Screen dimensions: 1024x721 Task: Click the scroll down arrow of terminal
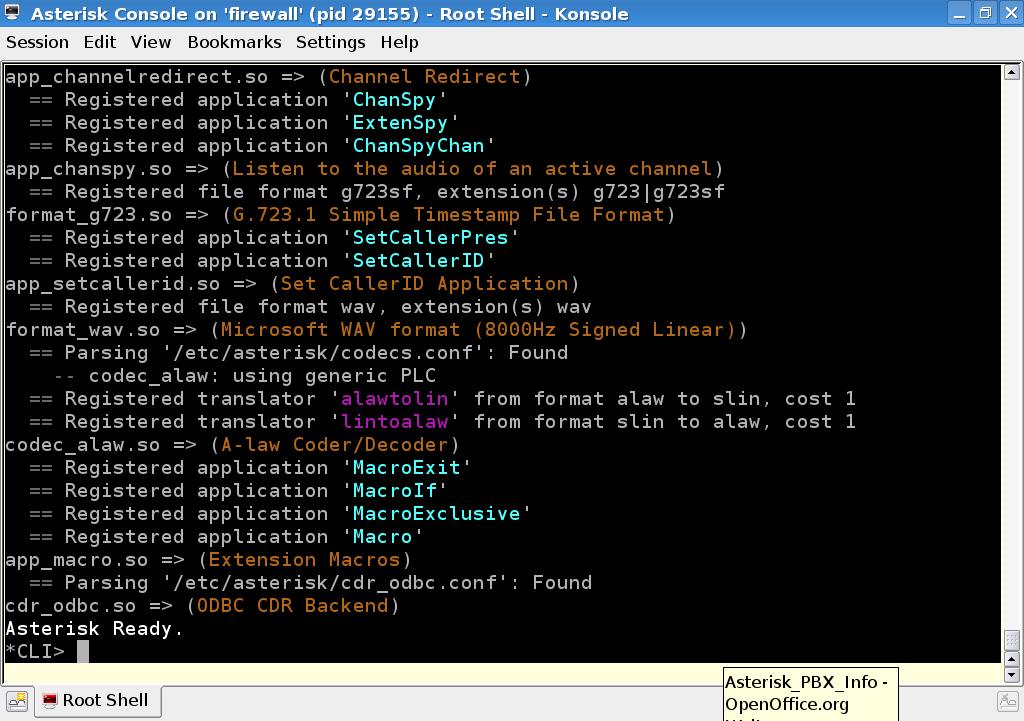(1011, 675)
